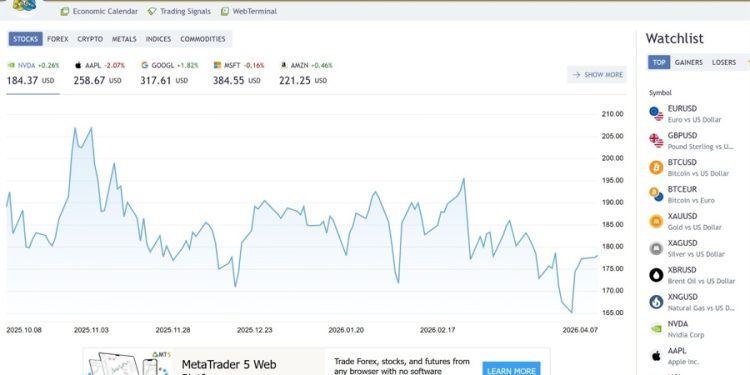Select the TOP watchlist tab

pos(659,62)
